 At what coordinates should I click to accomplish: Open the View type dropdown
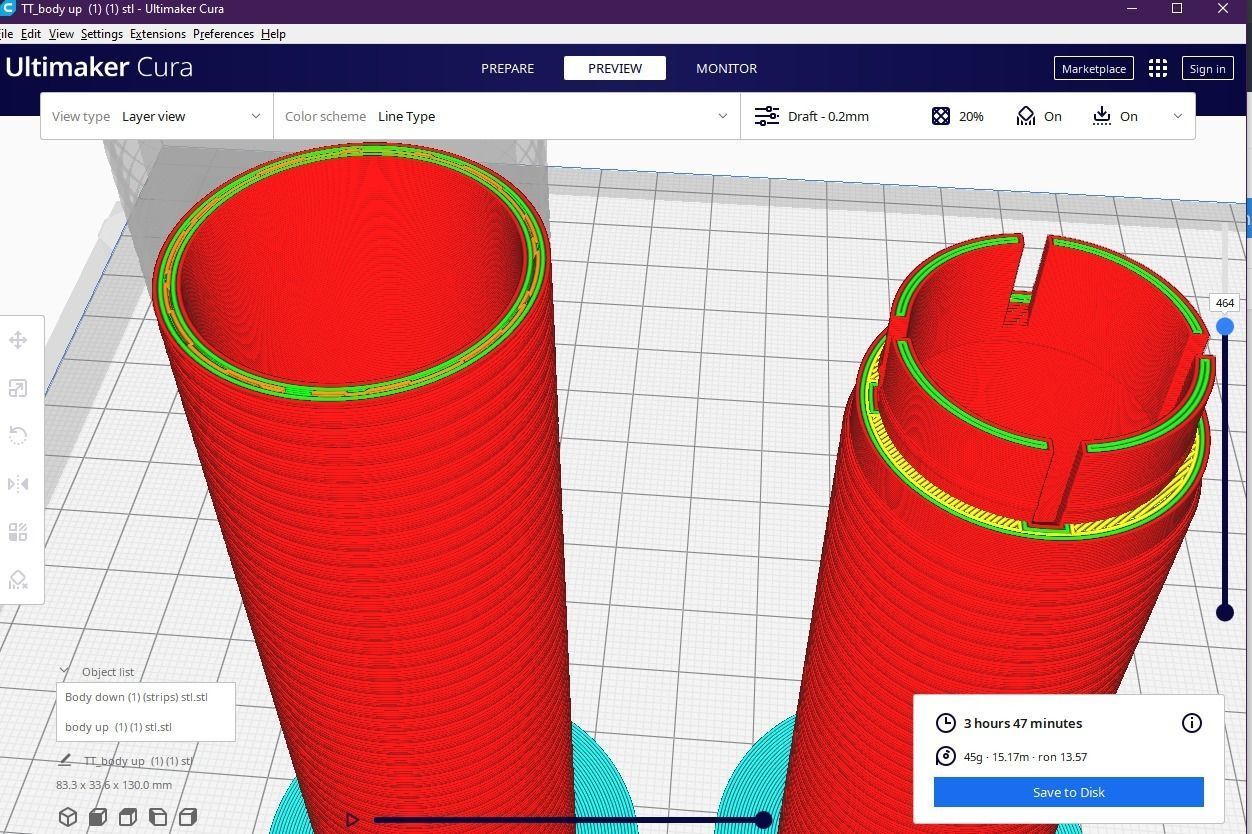[x=157, y=116]
